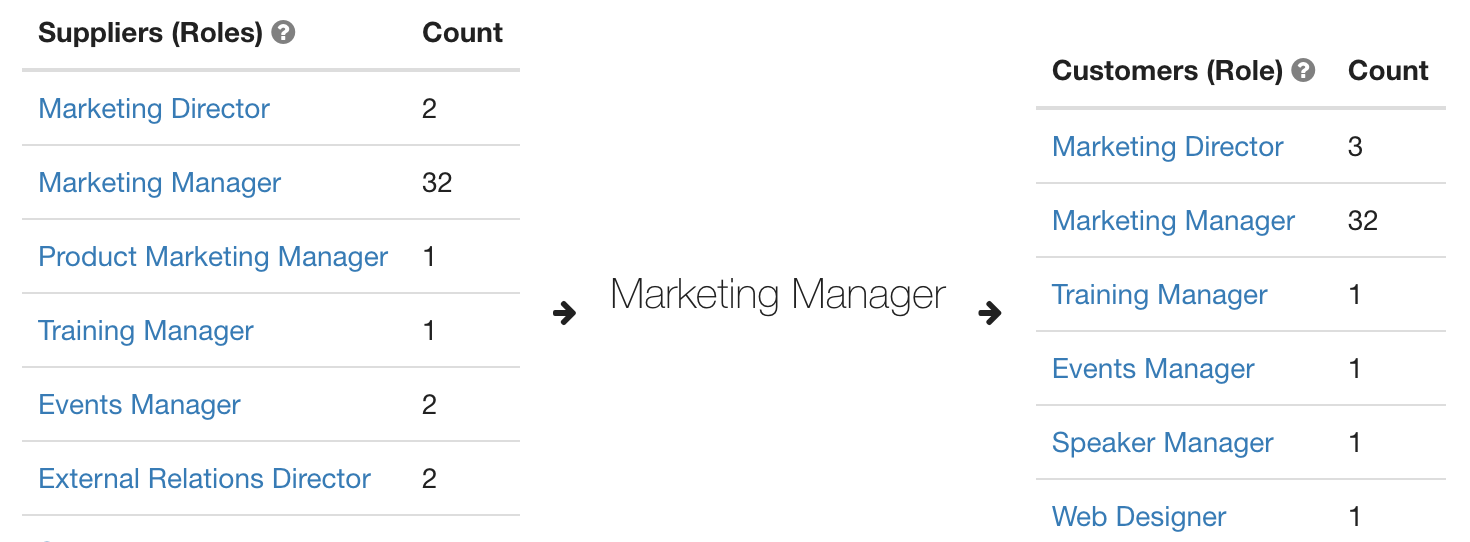Click the arrow left of Marketing Manager title

pos(565,314)
